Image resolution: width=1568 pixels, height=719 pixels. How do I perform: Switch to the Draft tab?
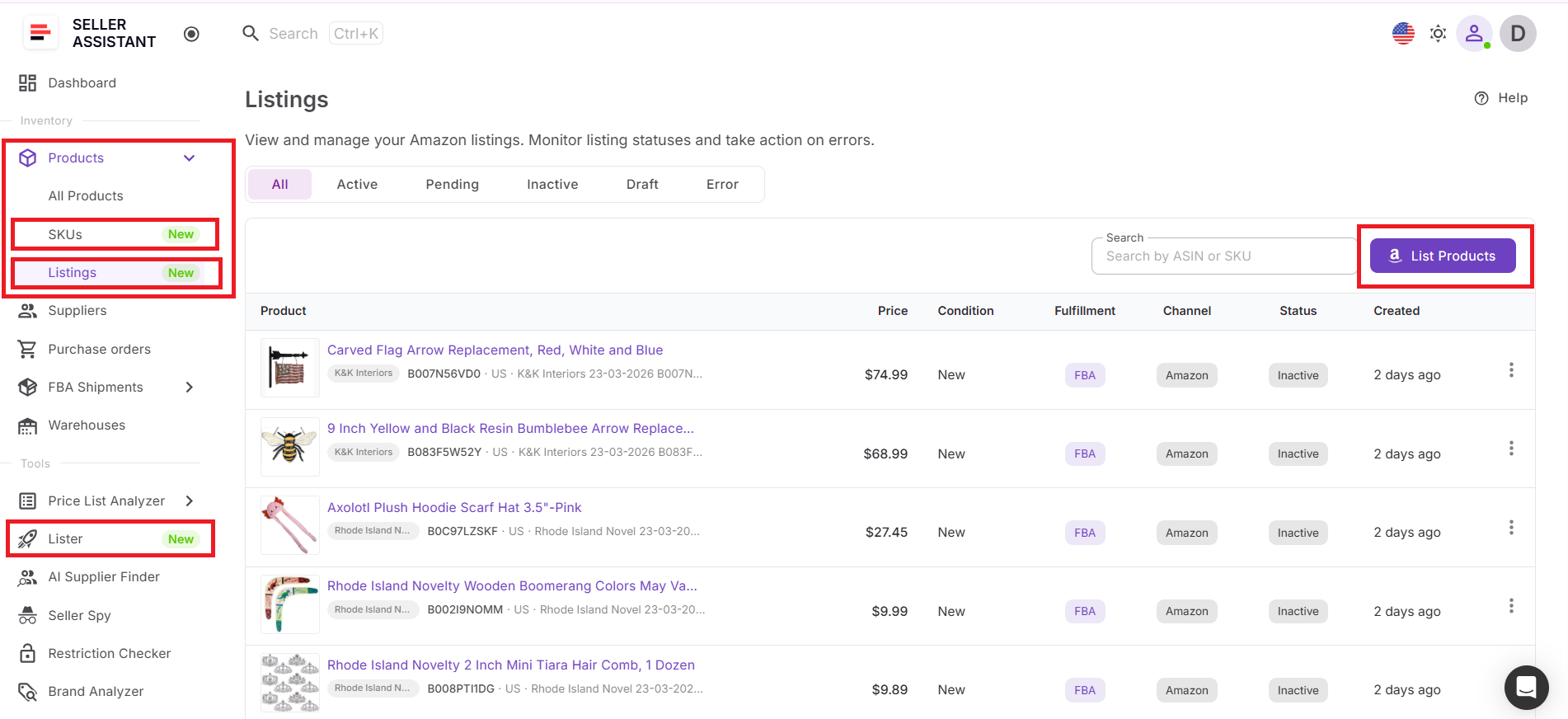[642, 184]
